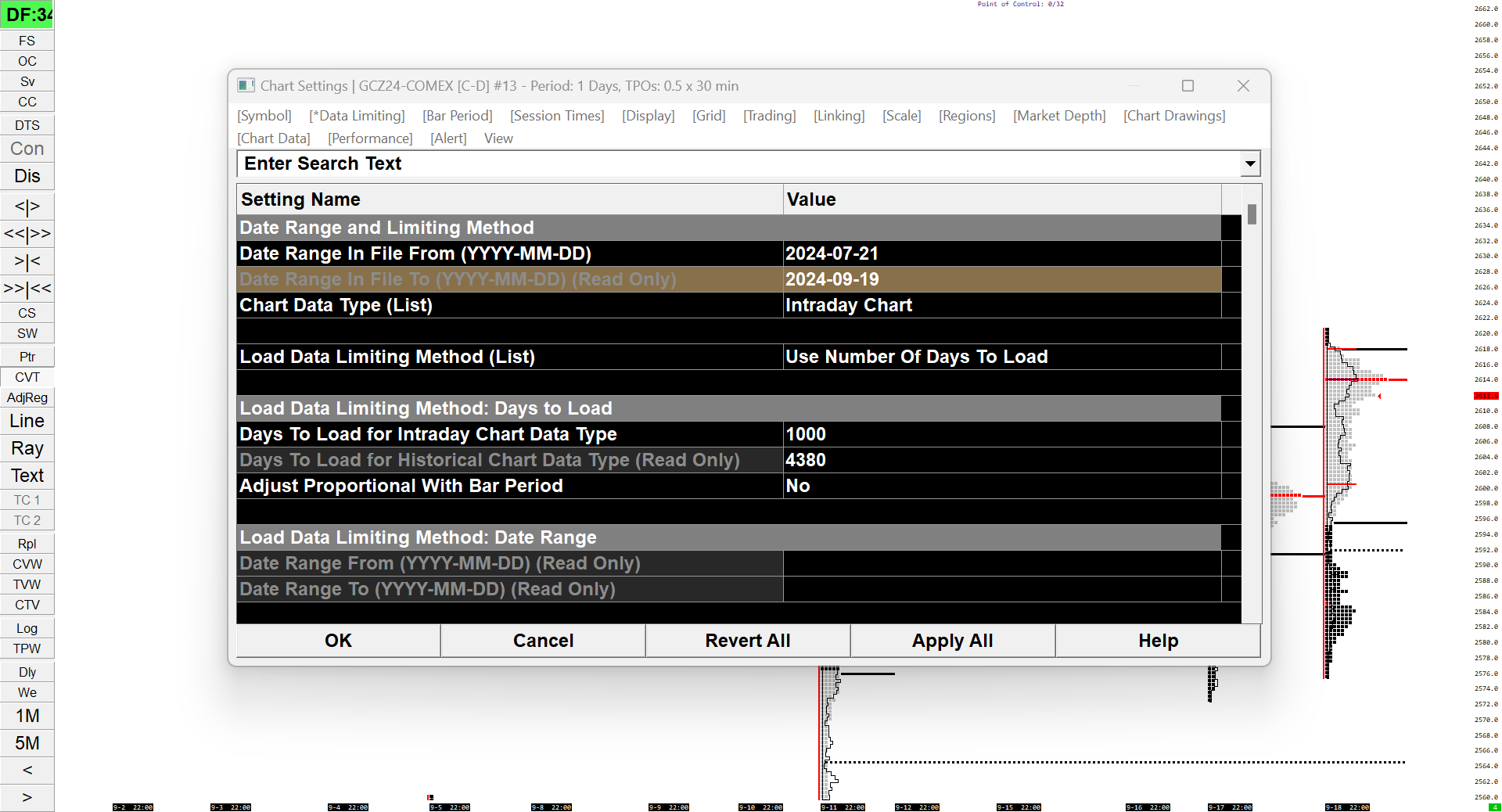This screenshot has height=812, width=1502.
Task: Select the DTS toolbar button
Action: coord(27,125)
